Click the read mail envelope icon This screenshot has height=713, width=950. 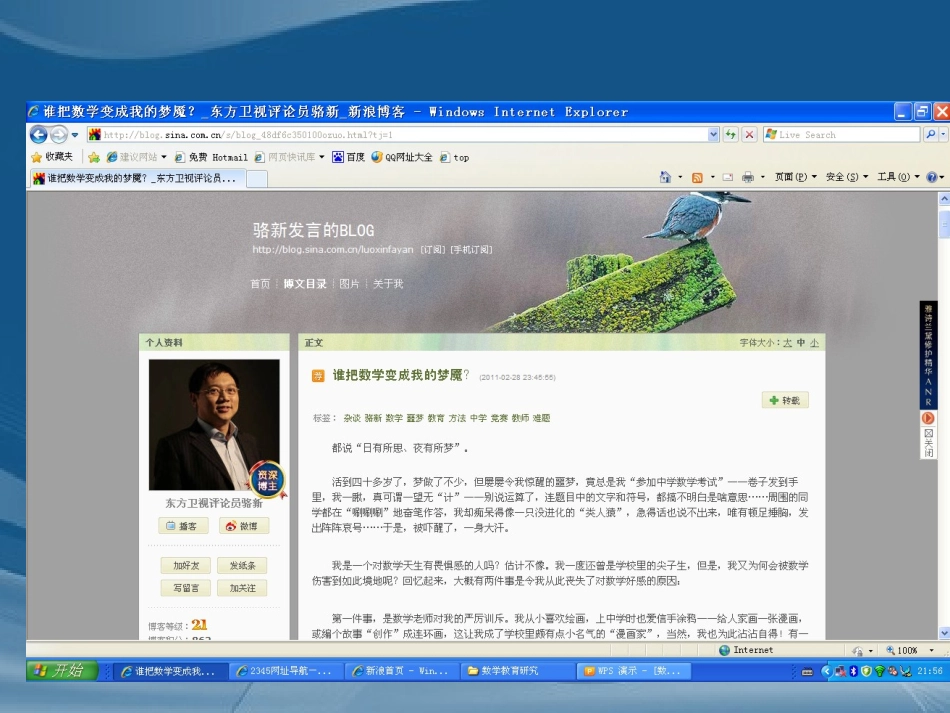coord(728,177)
